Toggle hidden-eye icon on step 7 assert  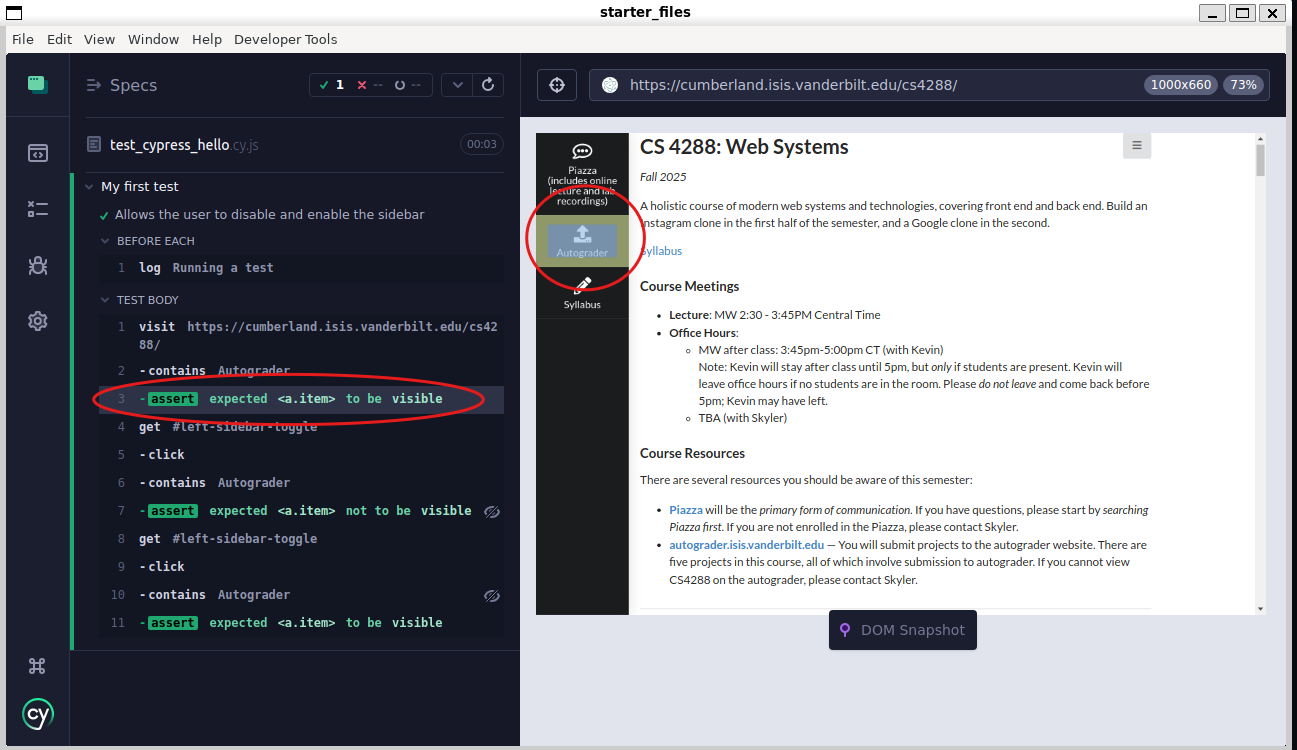coord(491,511)
